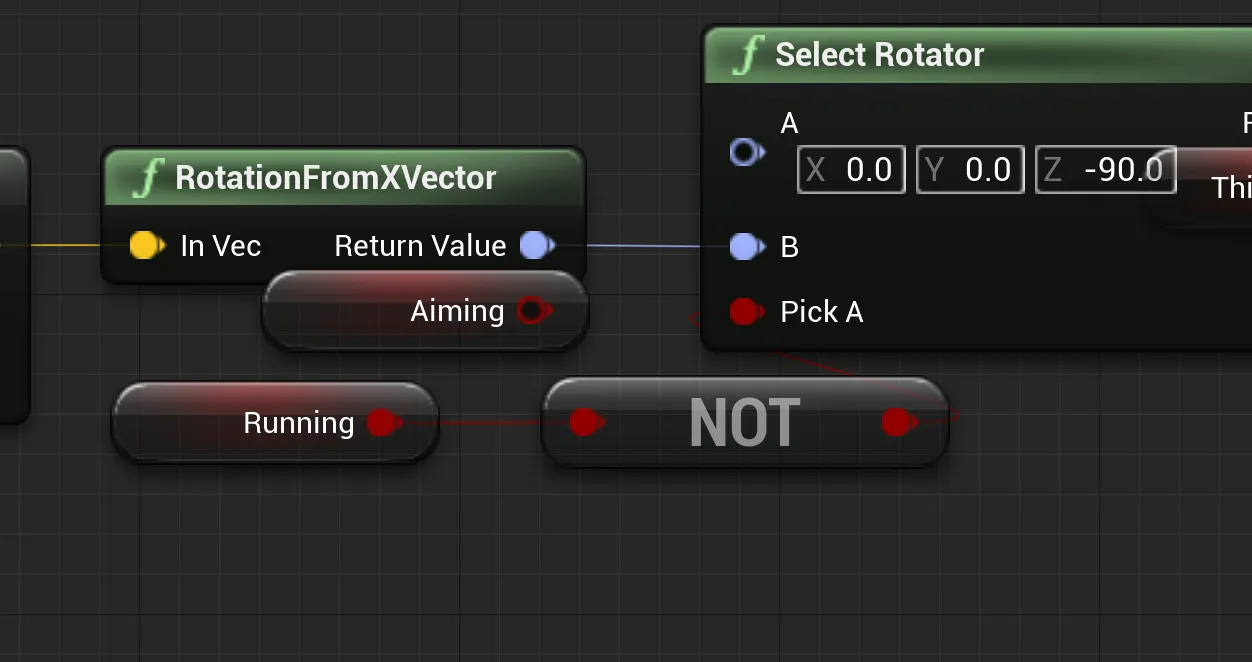Click the Running variable's red output pin
The height and width of the screenshot is (662, 1252).
pos(382,423)
